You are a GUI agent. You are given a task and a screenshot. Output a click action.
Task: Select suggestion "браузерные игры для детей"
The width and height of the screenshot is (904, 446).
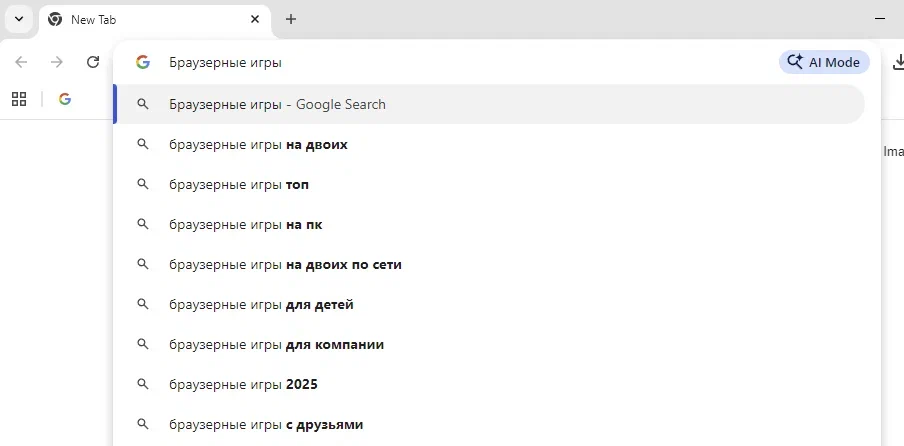261,305
